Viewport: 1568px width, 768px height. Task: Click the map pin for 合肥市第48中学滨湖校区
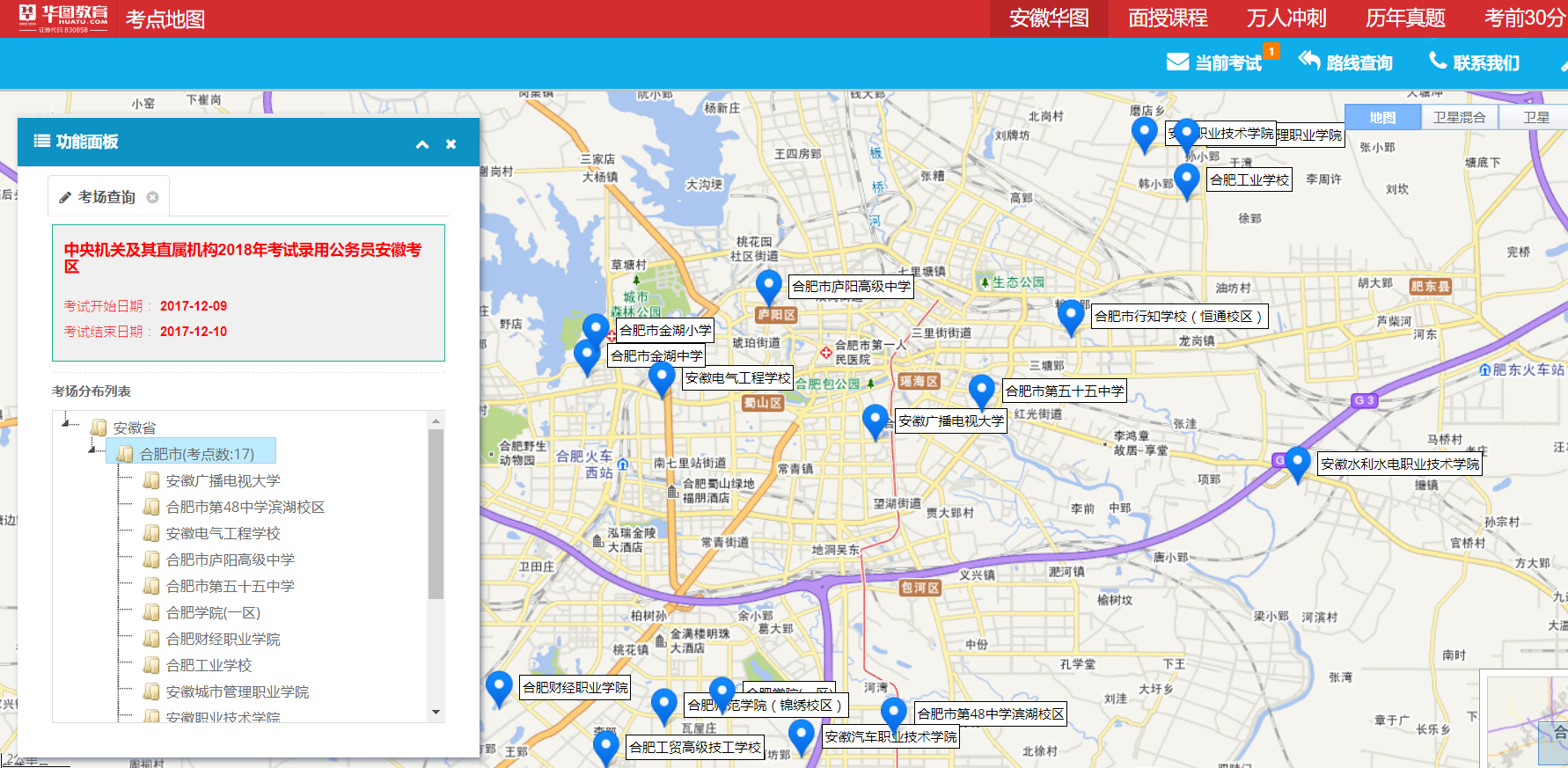point(894,715)
